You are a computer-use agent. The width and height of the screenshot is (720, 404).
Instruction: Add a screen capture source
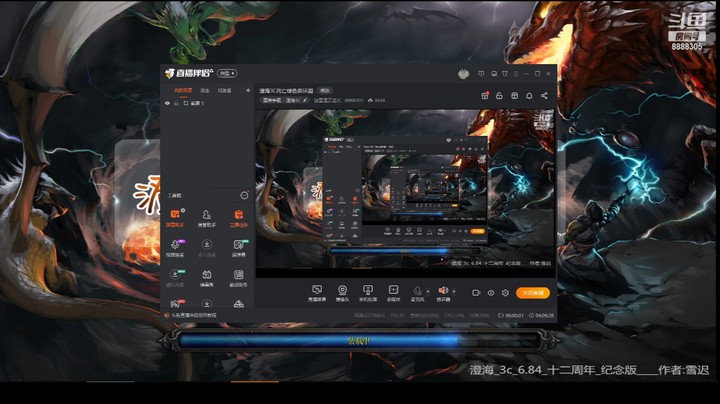point(317,293)
